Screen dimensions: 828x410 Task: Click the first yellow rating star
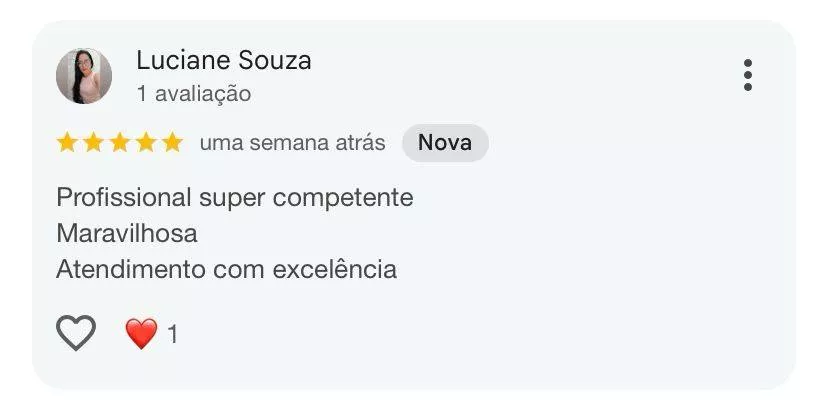(x=67, y=143)
